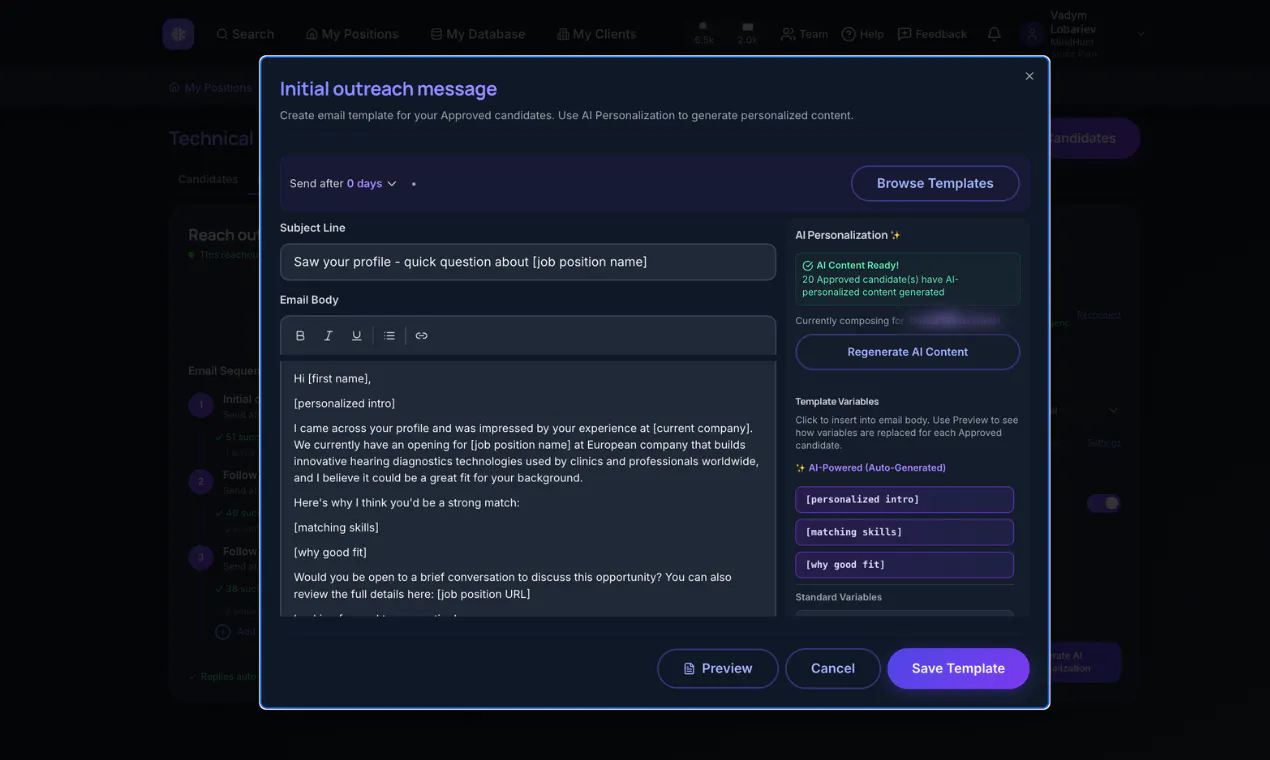The height and width of the screenshot is (760, 1270).
Task: Toggle bold formatting in email editor
Action: [300, 336]
